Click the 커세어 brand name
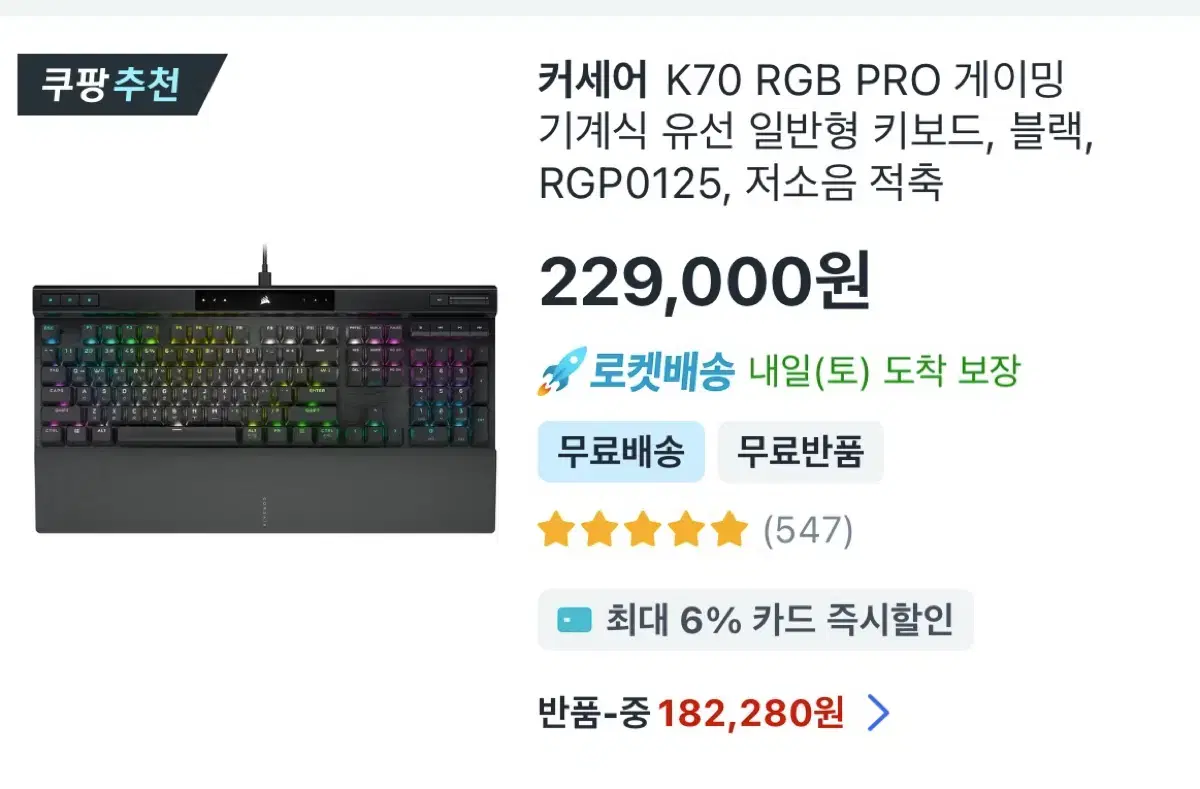Screen dimensions: 1200x789 (x=593, y=80)
